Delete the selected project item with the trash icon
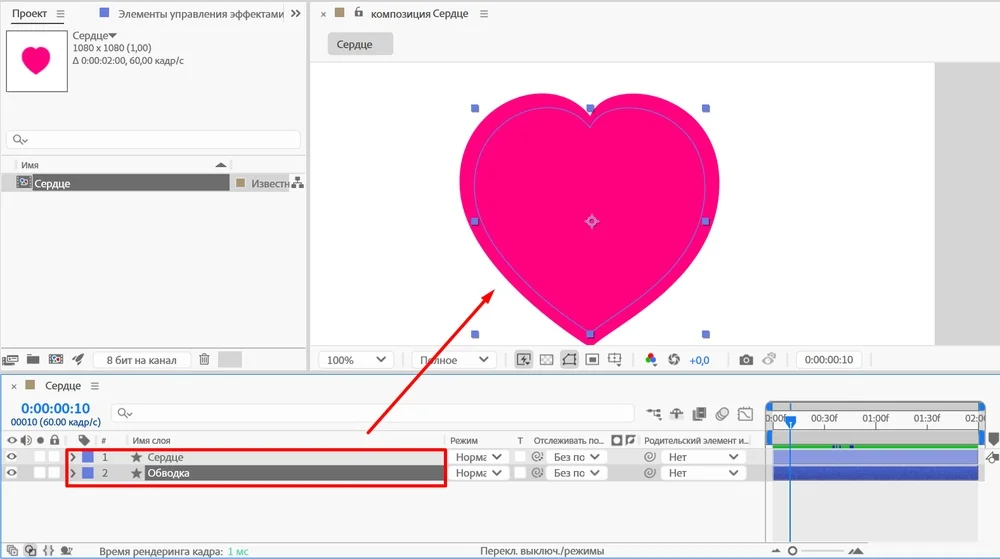 pos(204,359)
